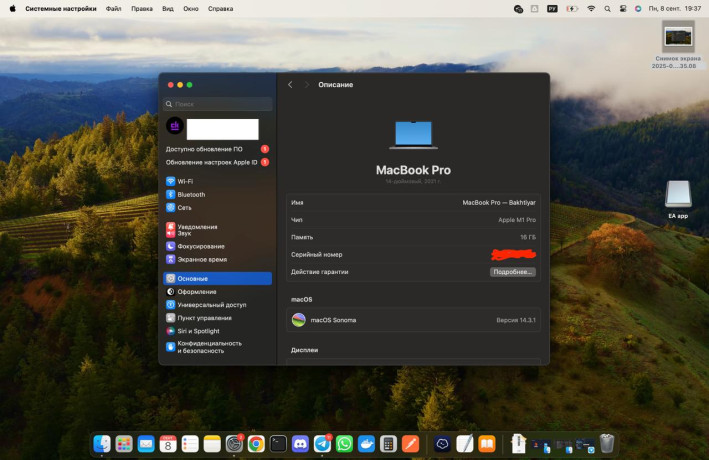Open Reminders from the dock
This screenshot has height=460, width=709.
(x=190, y=444)
